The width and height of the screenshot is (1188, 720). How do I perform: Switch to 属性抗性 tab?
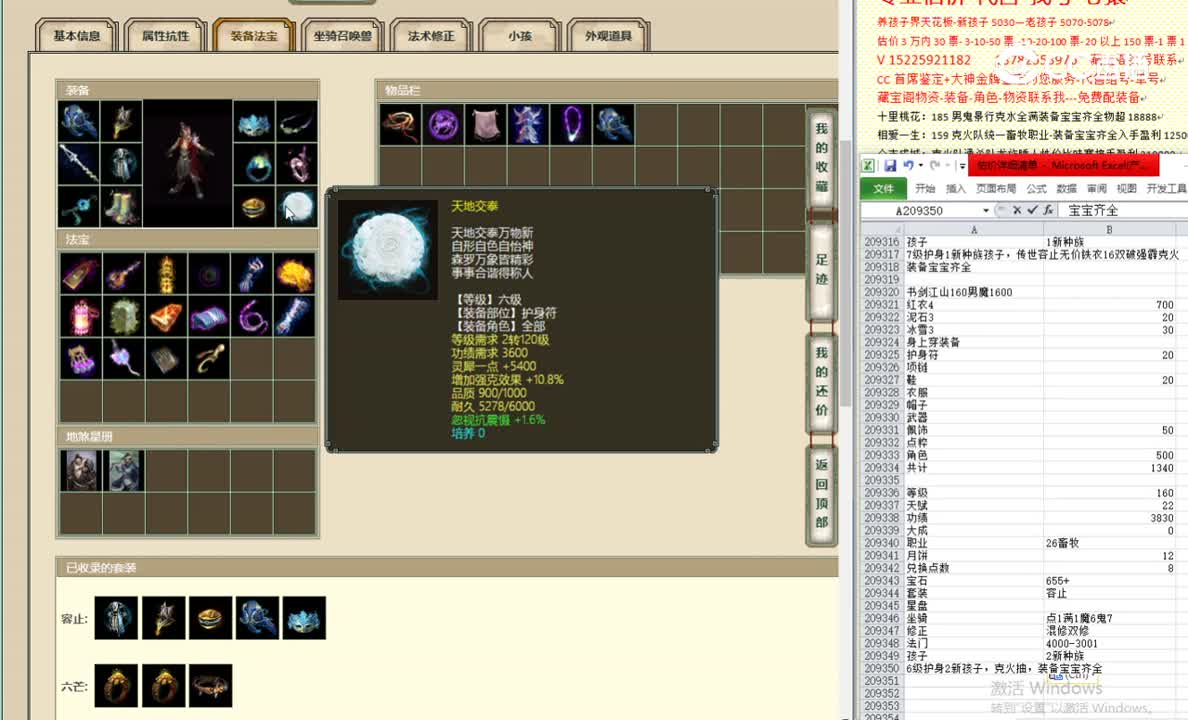click(165, 36)
